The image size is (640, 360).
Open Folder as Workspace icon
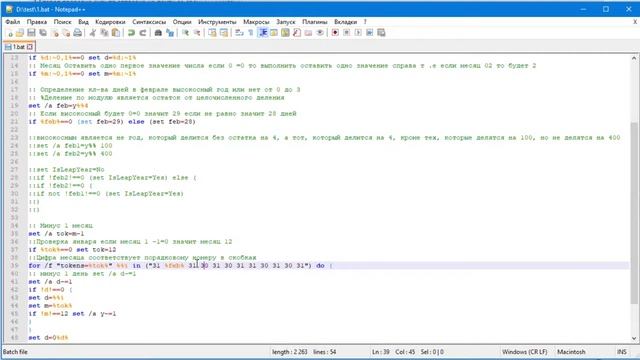pyautogui.click(x=308, y=33)
